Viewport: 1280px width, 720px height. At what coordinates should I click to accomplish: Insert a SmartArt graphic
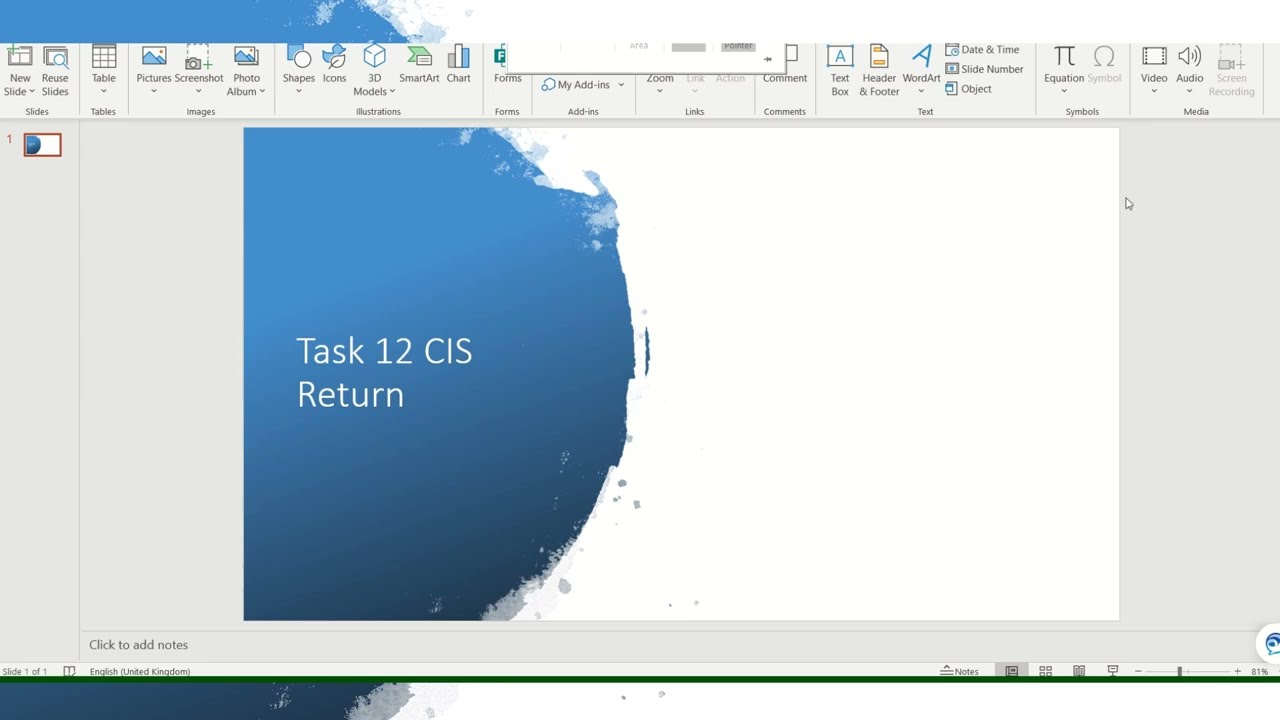(419, 66)
